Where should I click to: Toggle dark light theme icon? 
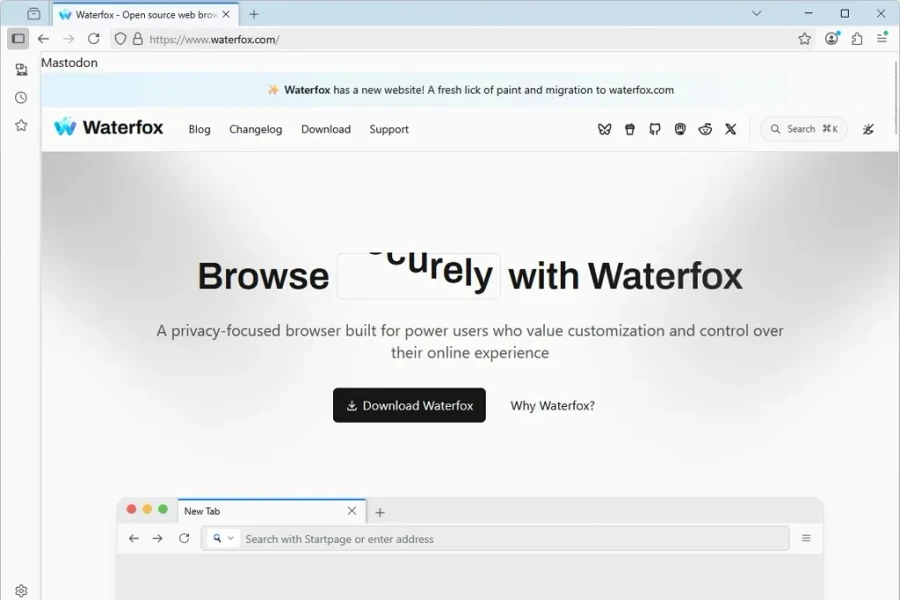pos(868,129)
